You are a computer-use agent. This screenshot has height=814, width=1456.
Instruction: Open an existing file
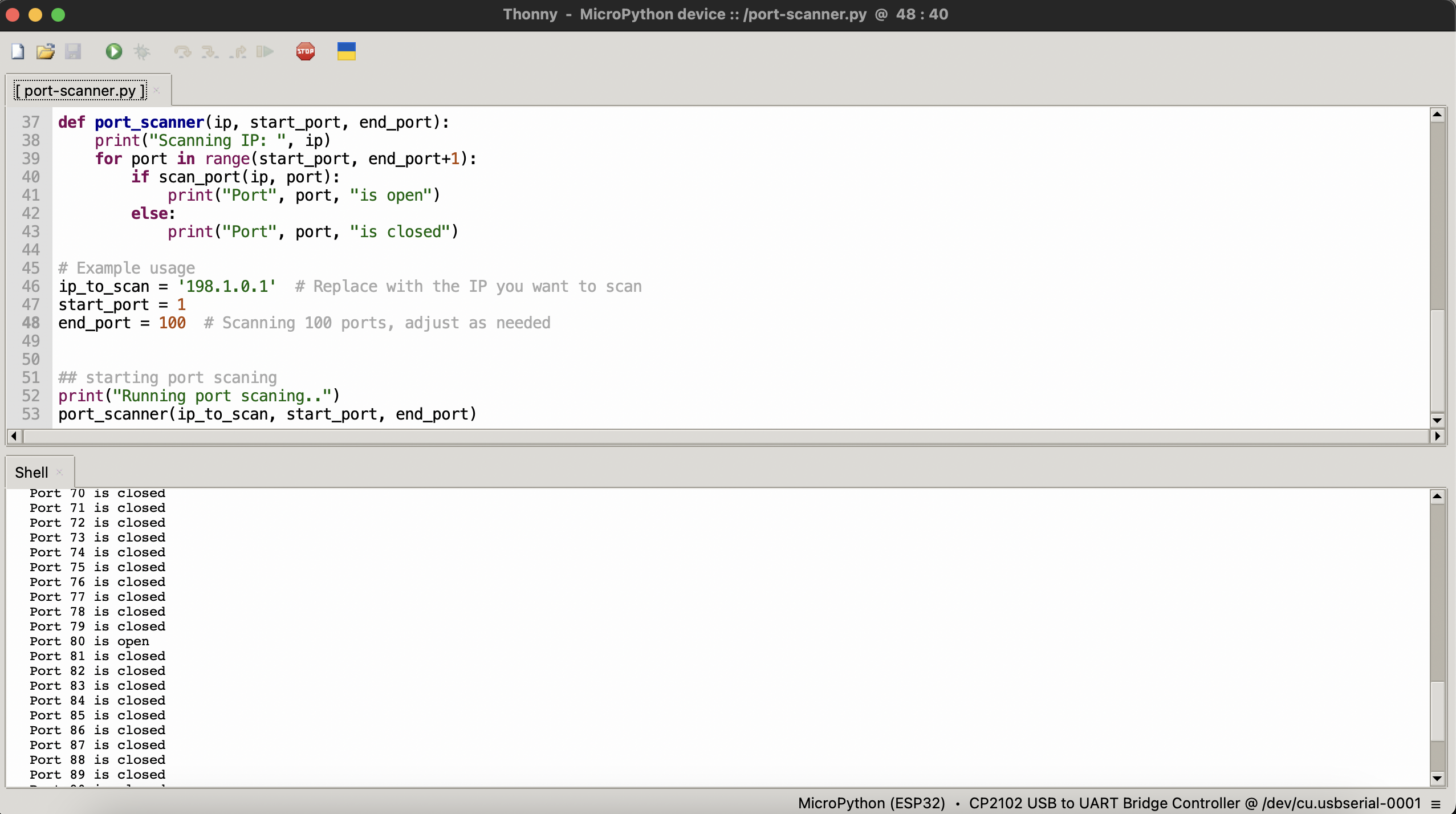45,51
